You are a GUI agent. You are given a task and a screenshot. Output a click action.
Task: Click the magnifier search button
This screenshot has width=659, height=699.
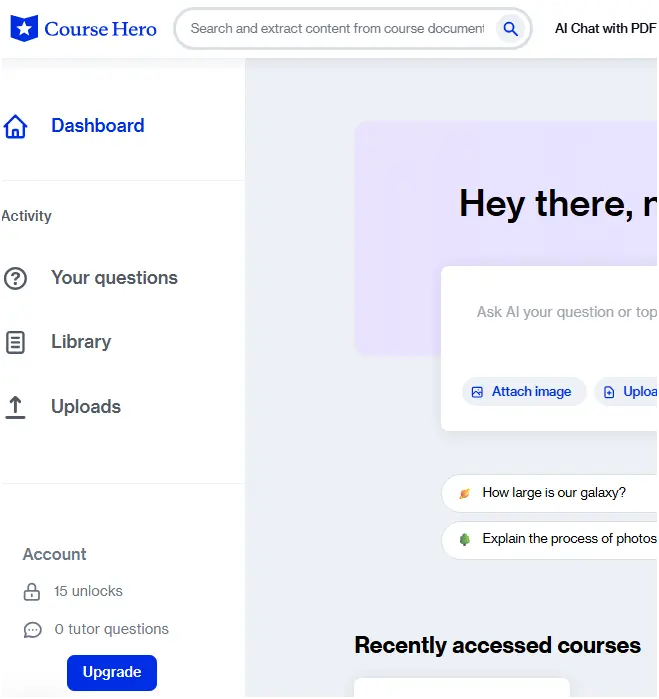pos(511,29)
